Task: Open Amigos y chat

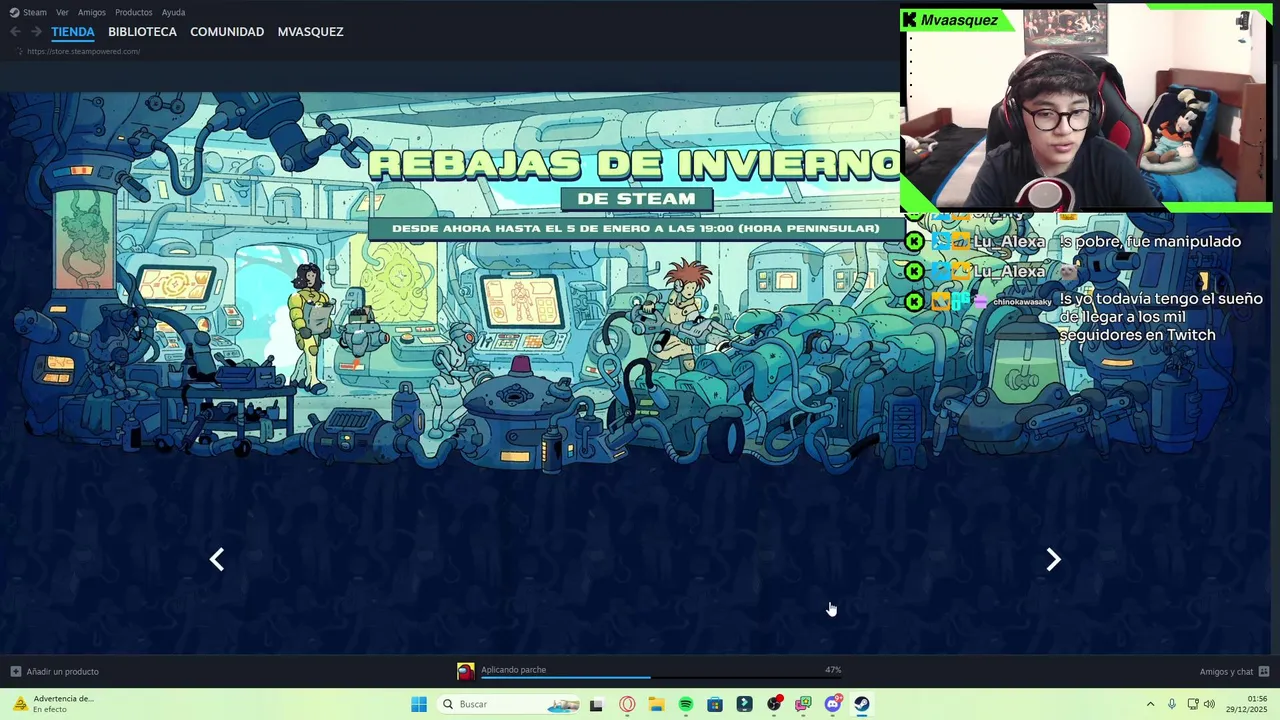Action: 1226,672
